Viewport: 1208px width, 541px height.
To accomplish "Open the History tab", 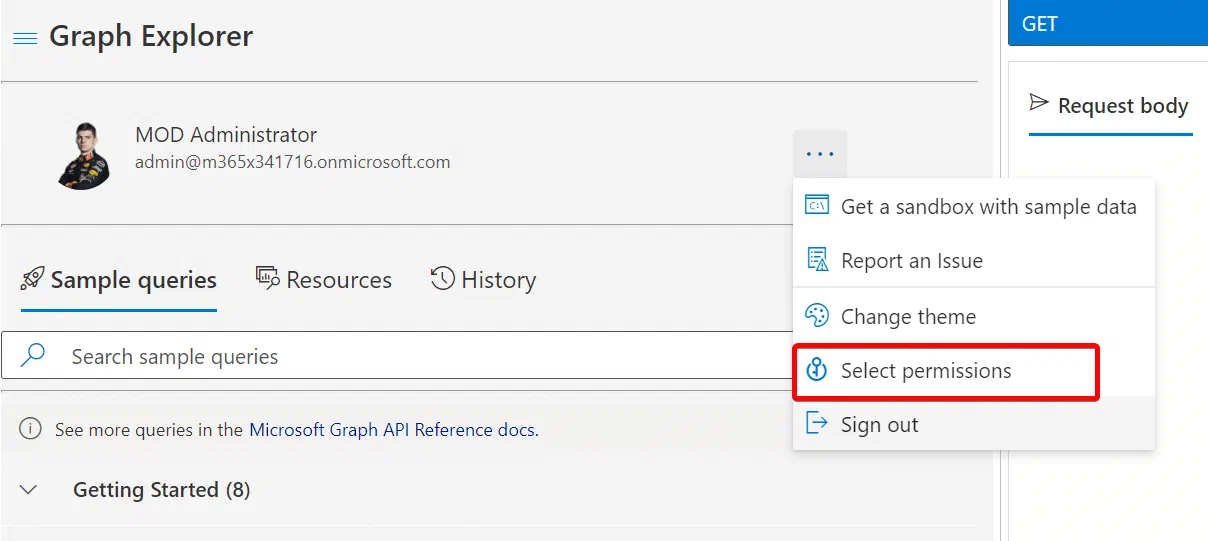I will 484,280.
